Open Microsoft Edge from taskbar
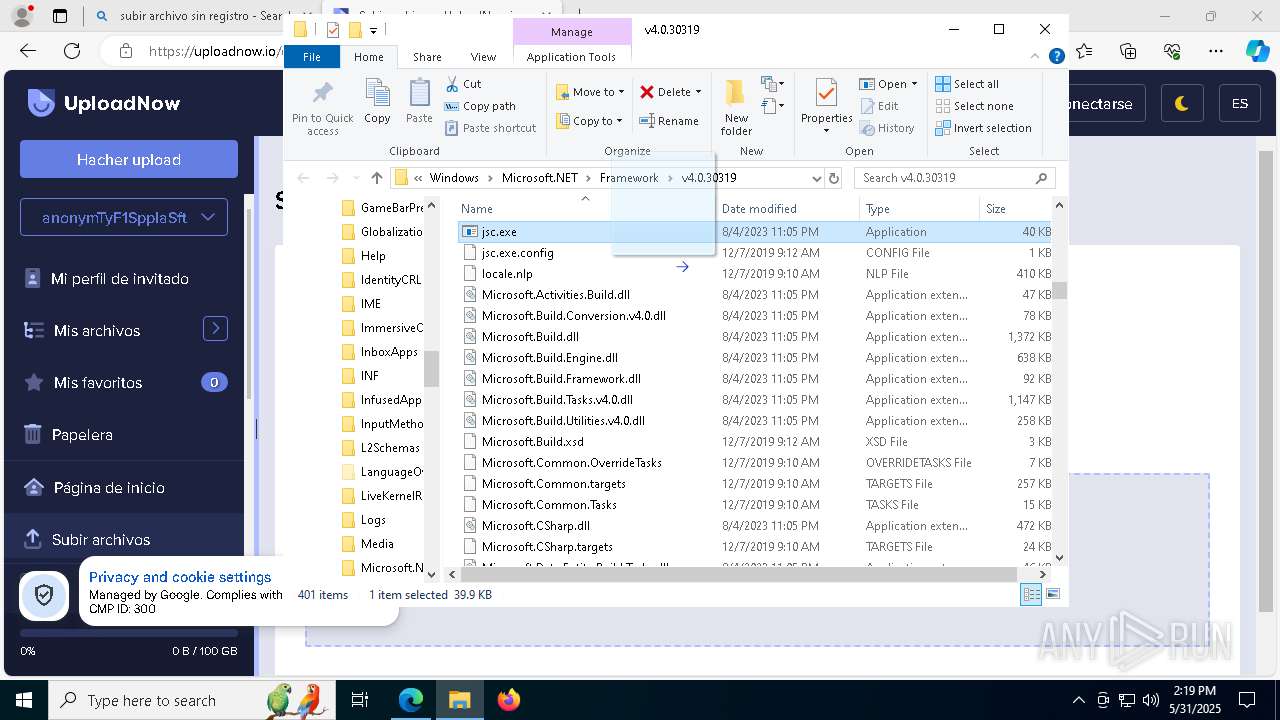This screenshot has height=720, width=1280. (411, 700)
